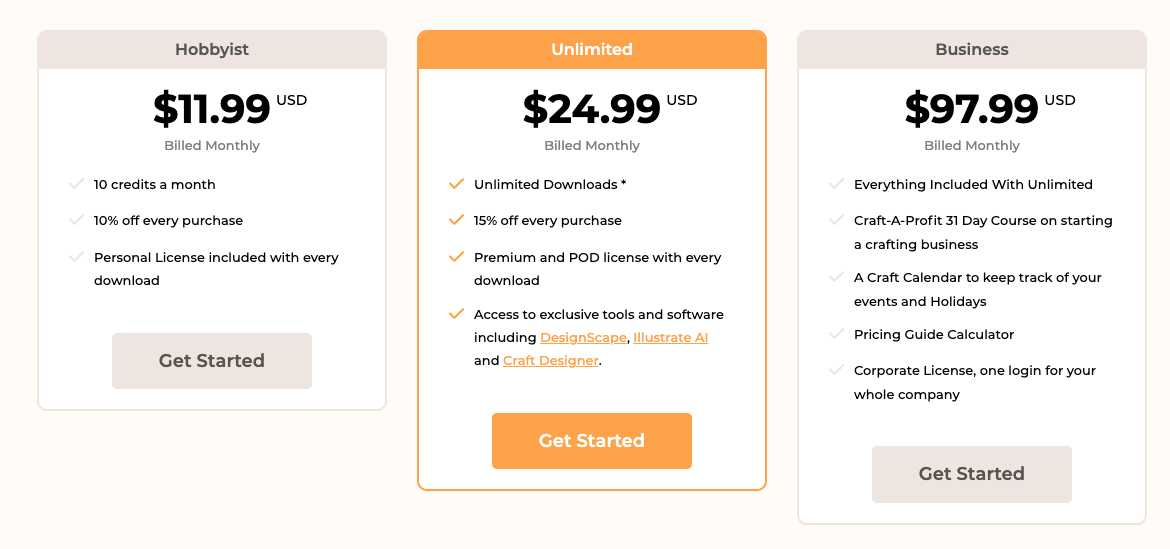The height and width of the screenshot is (549, 1170).
Task: Get Started with the Hobbyist plan
Action: click(x=212, y=361)
